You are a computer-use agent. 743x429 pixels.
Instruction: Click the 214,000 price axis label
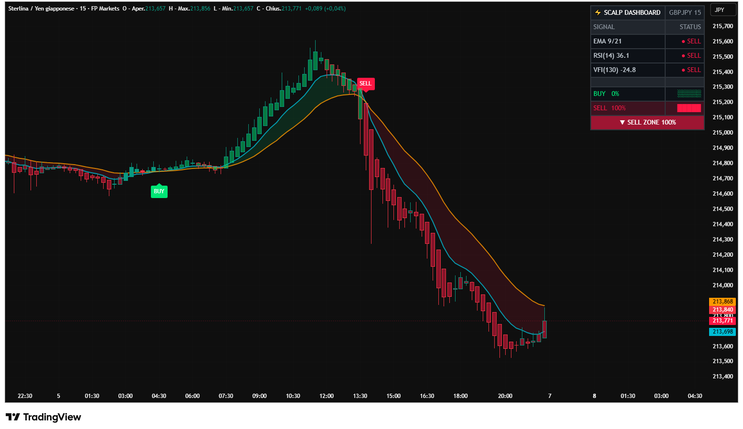(723, 285)
